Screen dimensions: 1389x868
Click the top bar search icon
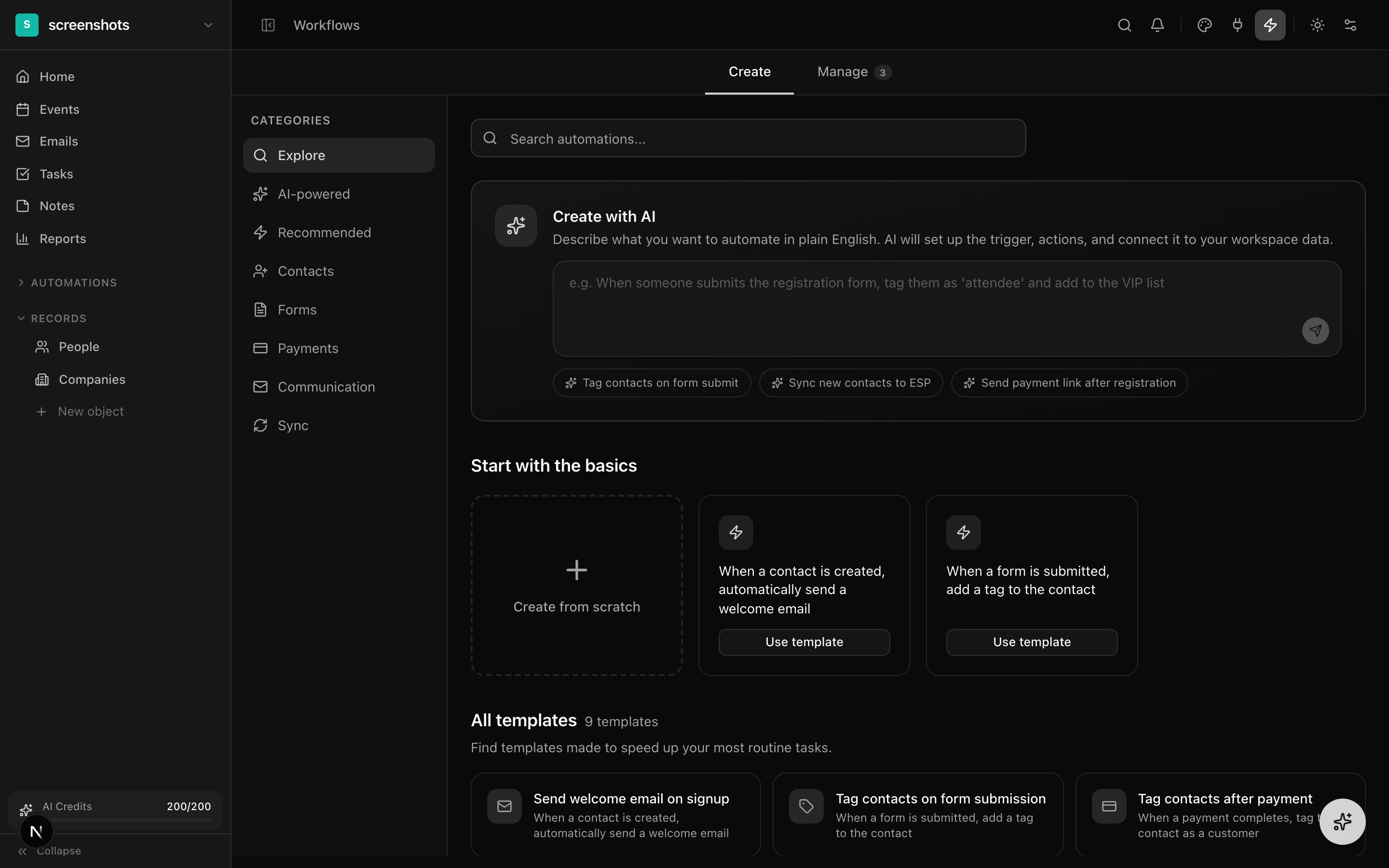click(1124, 25)
